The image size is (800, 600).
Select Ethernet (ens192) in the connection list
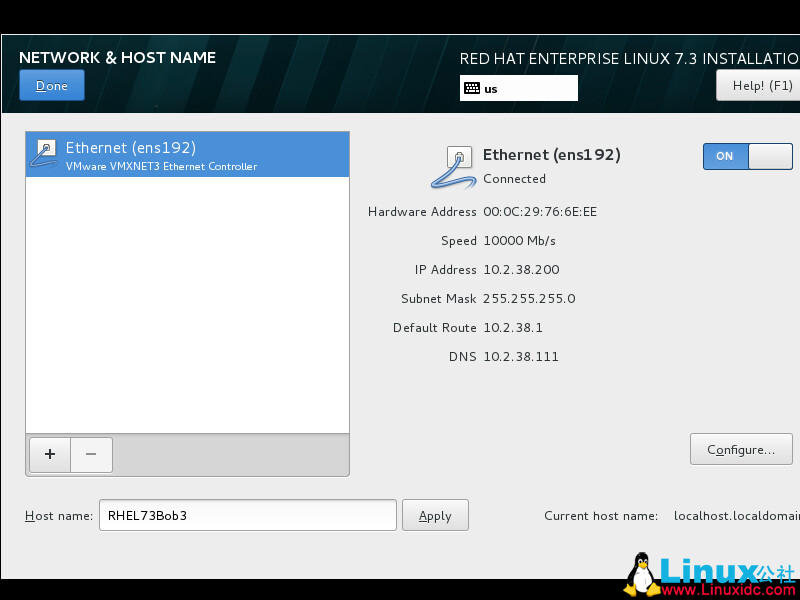[x=187, y=154]
